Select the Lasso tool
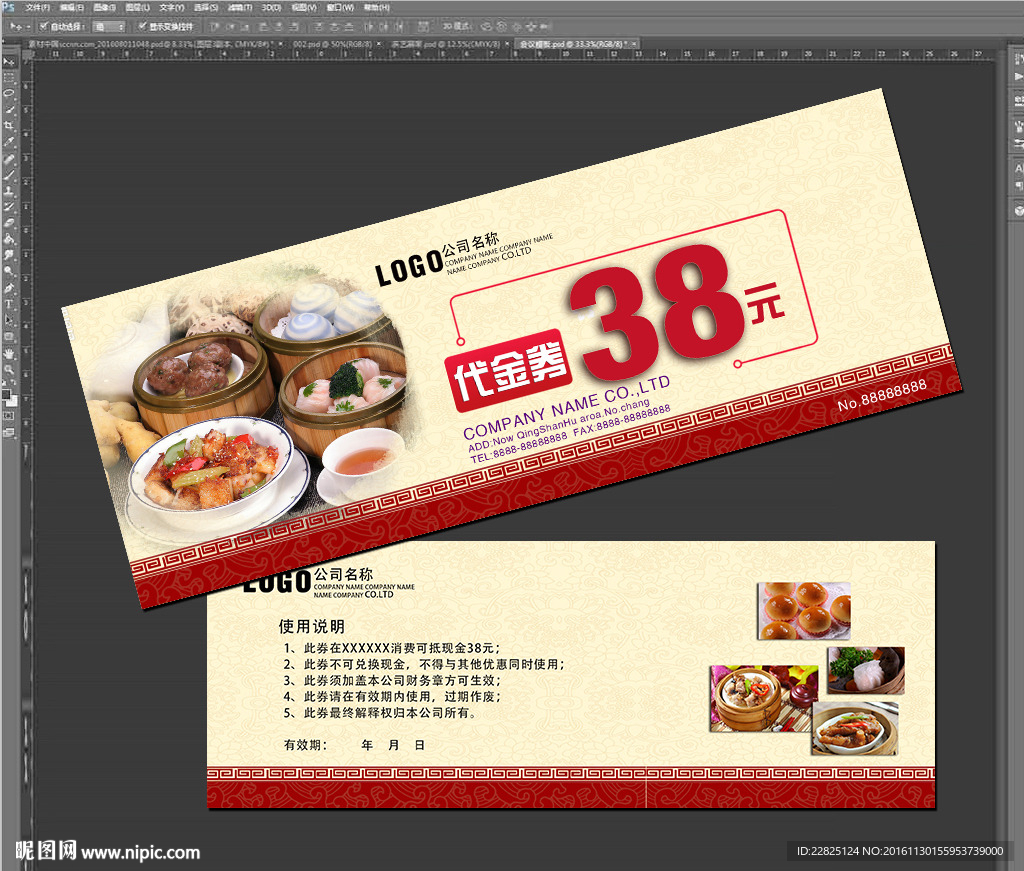The image size is (1024, 871). 9,93
